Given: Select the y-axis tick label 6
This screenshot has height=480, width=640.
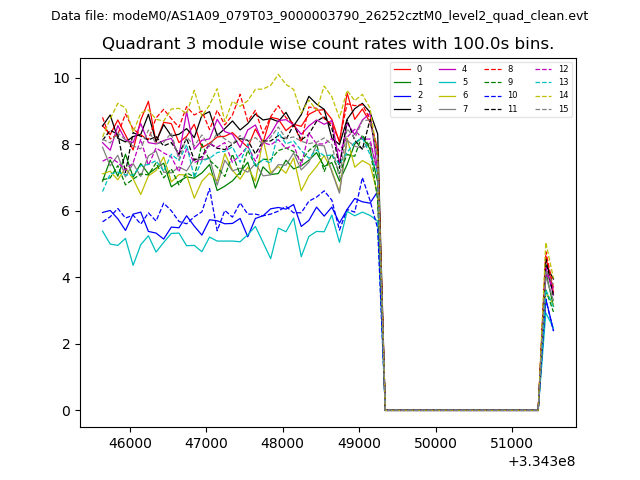Looking at the screenshot, I should (x=65, y=211).
